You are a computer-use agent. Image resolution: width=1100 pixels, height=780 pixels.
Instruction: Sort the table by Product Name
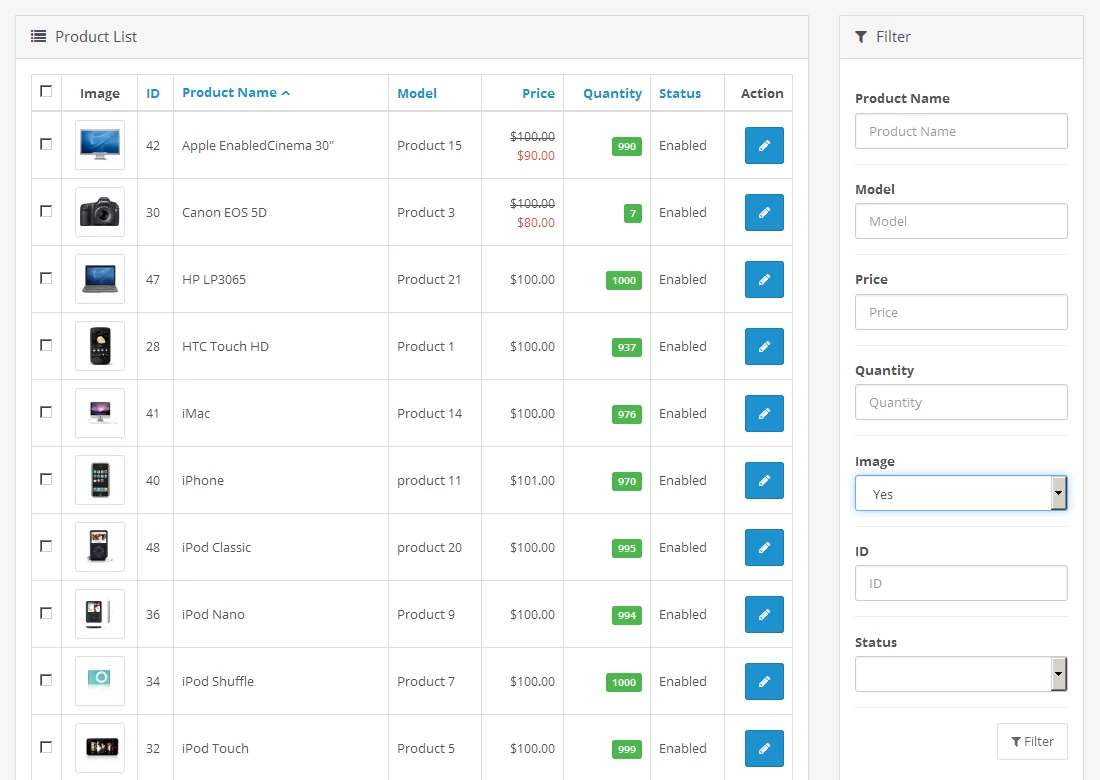point(236,93)
